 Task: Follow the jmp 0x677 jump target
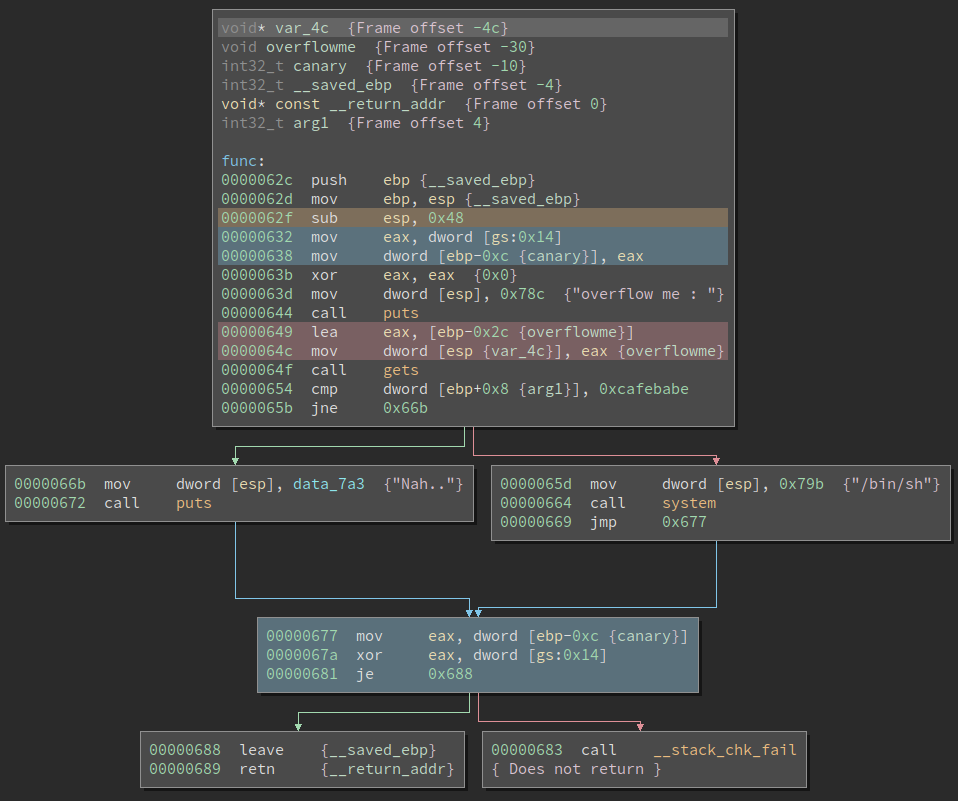click(x=683, y=522)
